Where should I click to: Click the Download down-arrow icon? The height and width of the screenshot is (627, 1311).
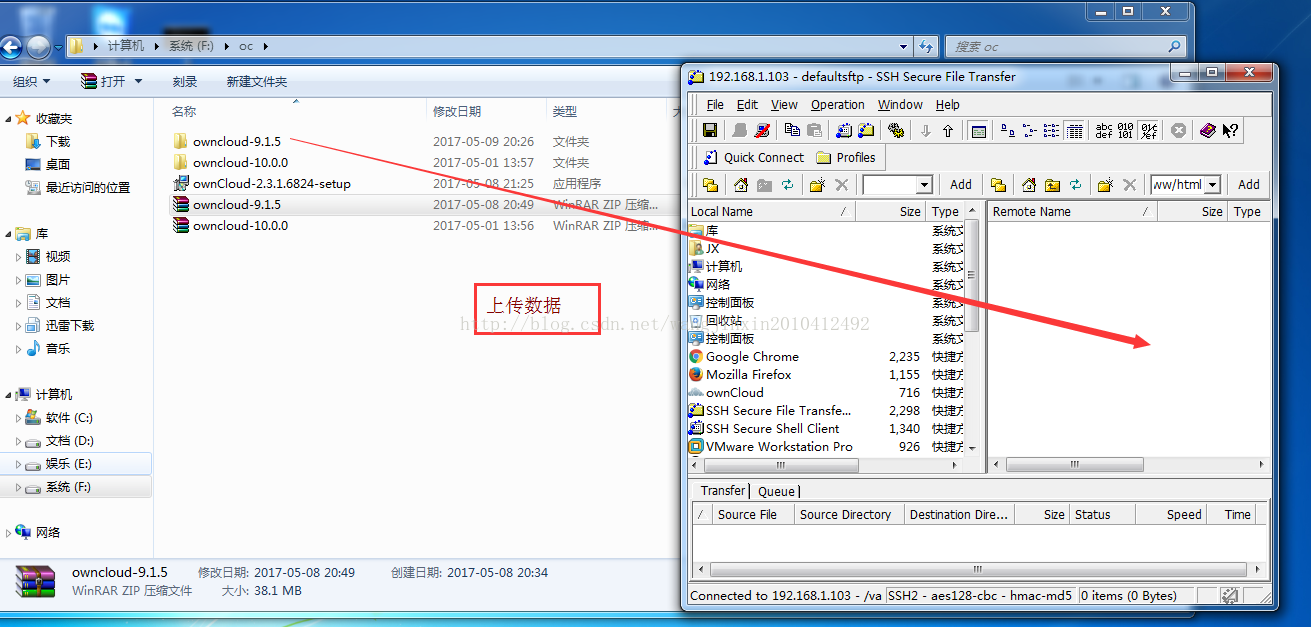926,131
